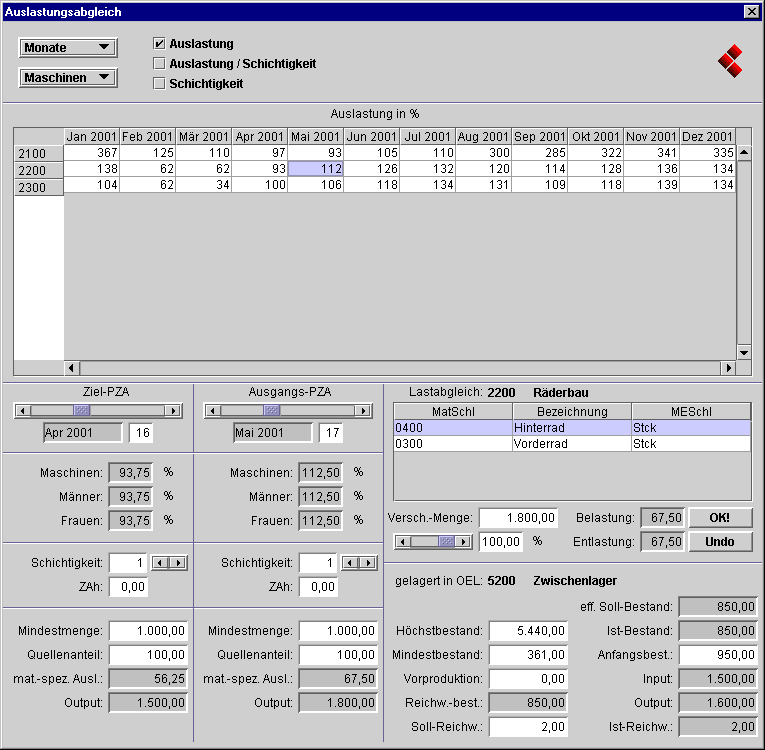The image size is (765, 750).
Task: Click the MatSchl column header
Action: tap(453, 412)
